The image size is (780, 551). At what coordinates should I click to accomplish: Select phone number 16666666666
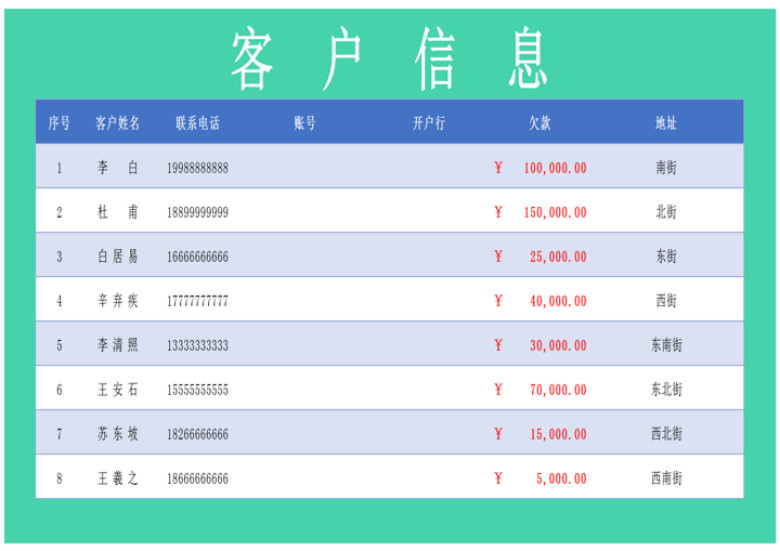(x=197, y=257)
